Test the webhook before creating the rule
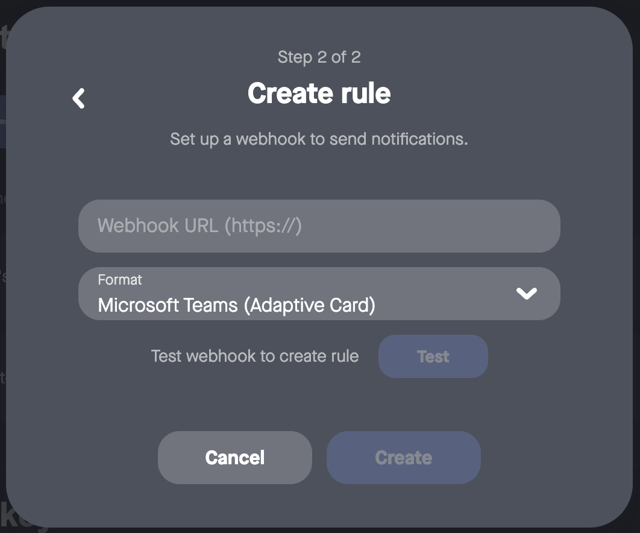This screenshot has height=533, width=640. tap(433, 356)
